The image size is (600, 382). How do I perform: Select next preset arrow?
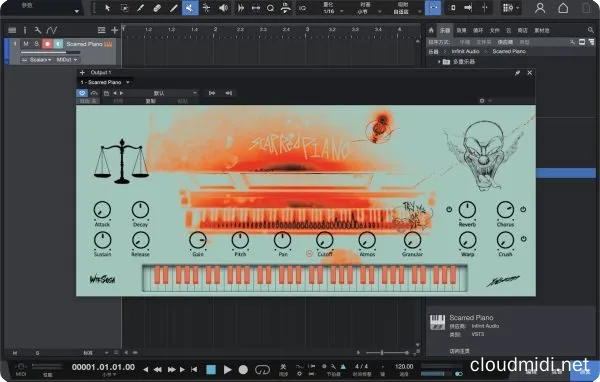[x=122, y=93]
